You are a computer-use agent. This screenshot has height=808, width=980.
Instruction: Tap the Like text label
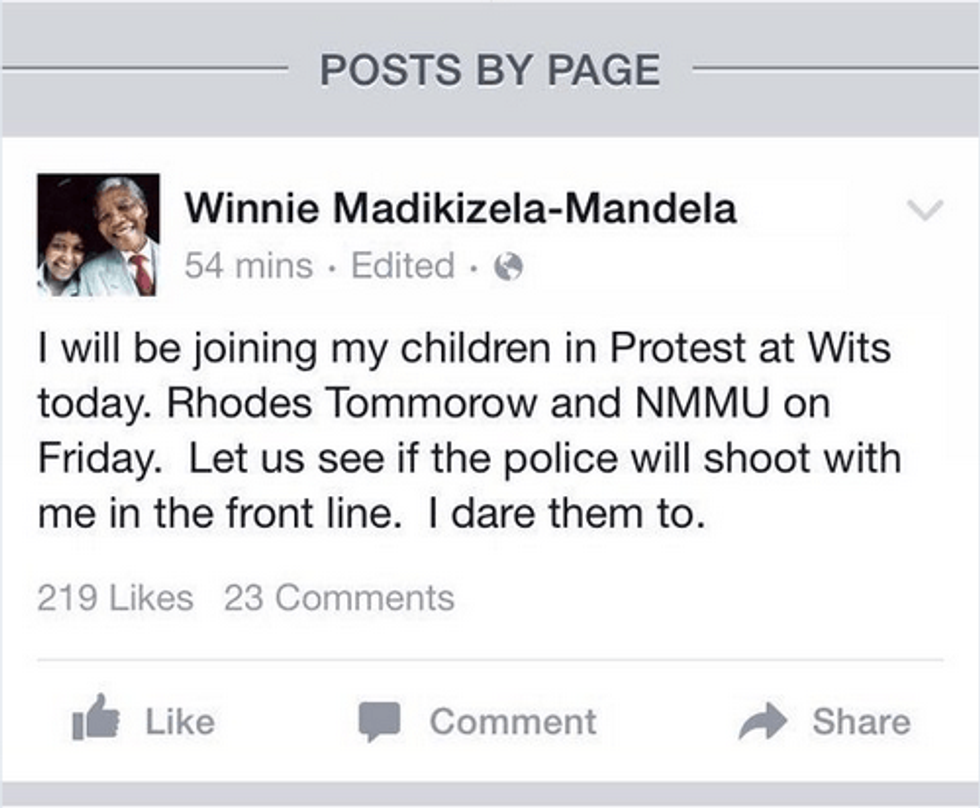click(180, 722)
